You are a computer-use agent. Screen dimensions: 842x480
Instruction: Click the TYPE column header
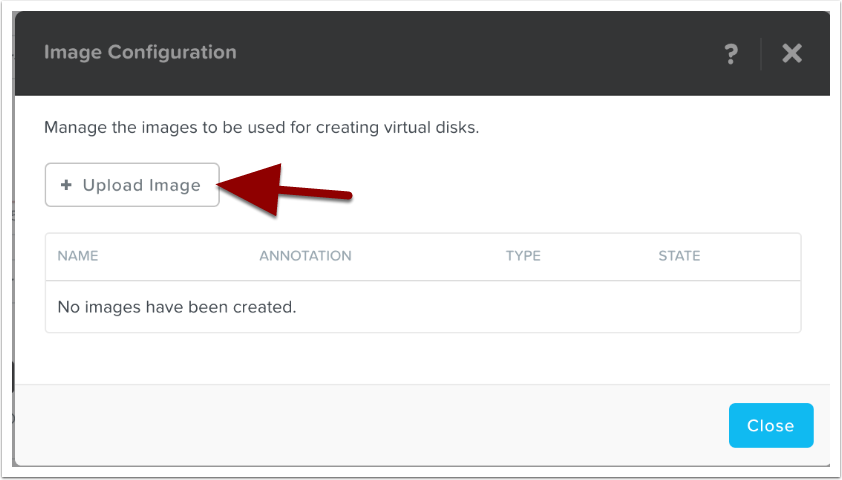523,256
